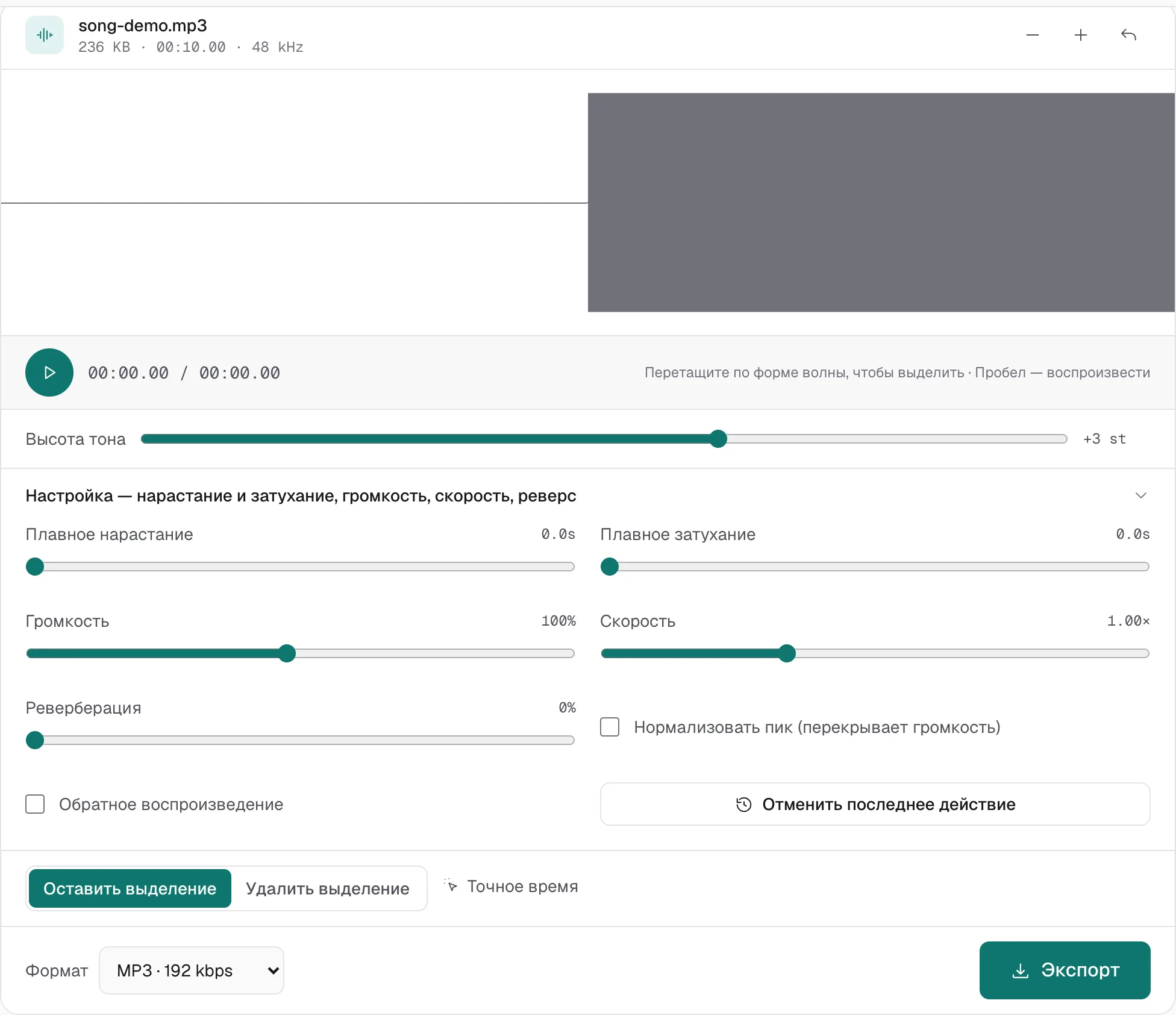
Task: Start playback with the play button
Action: pos(49,372)
